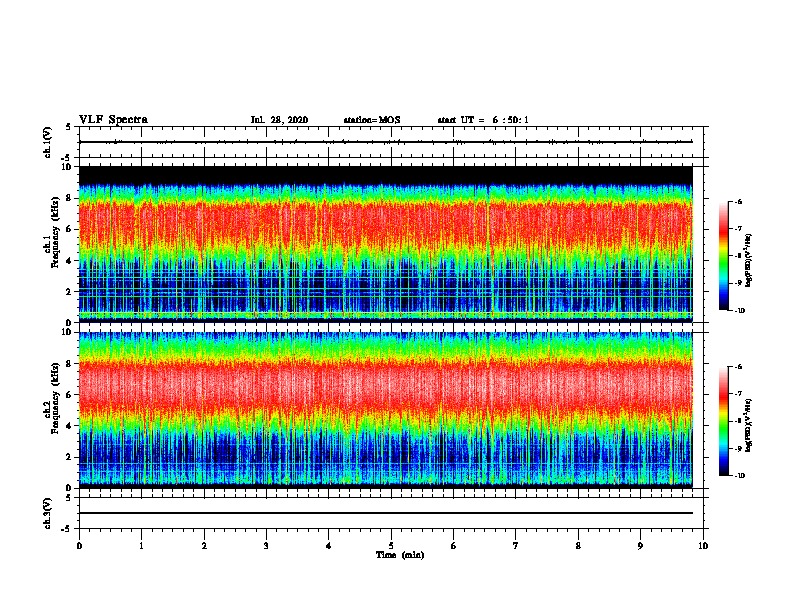Click the "ch.1(V)" axis label
This screenshot has width=792, height=612.
[x=48, y=142]
